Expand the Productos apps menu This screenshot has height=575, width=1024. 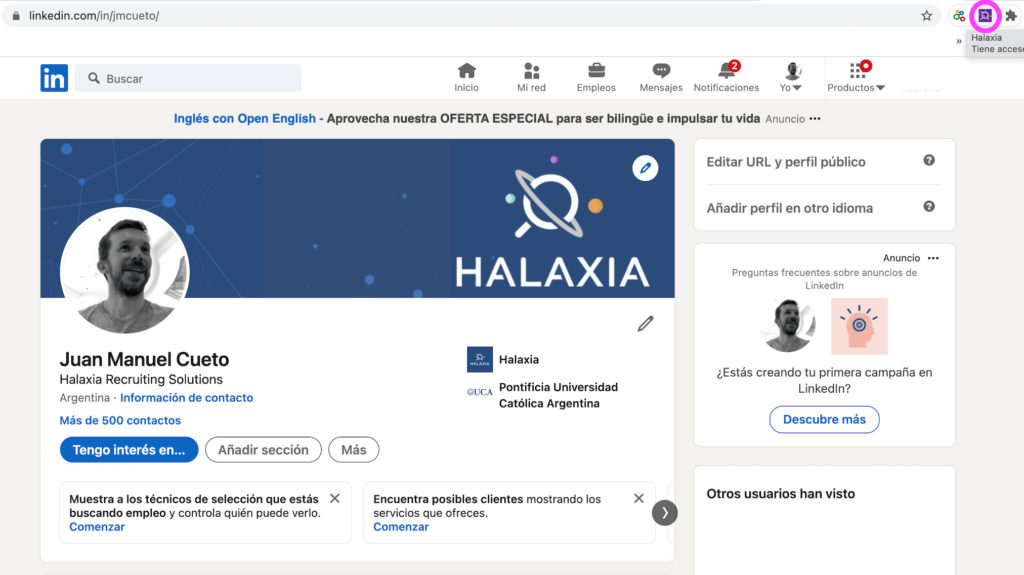click(x=856, y=78)
